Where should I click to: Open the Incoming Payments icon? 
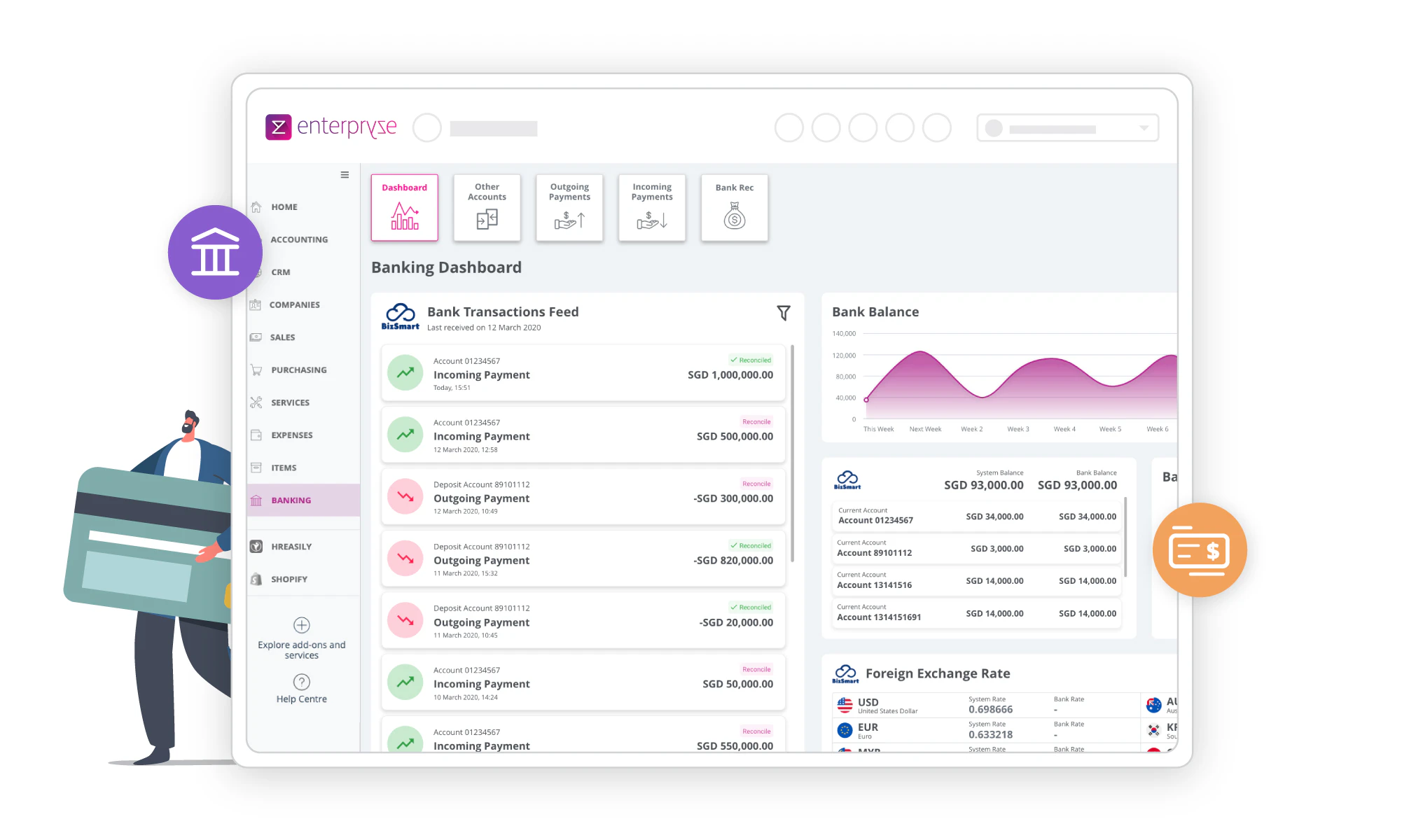tap(651, 207)
